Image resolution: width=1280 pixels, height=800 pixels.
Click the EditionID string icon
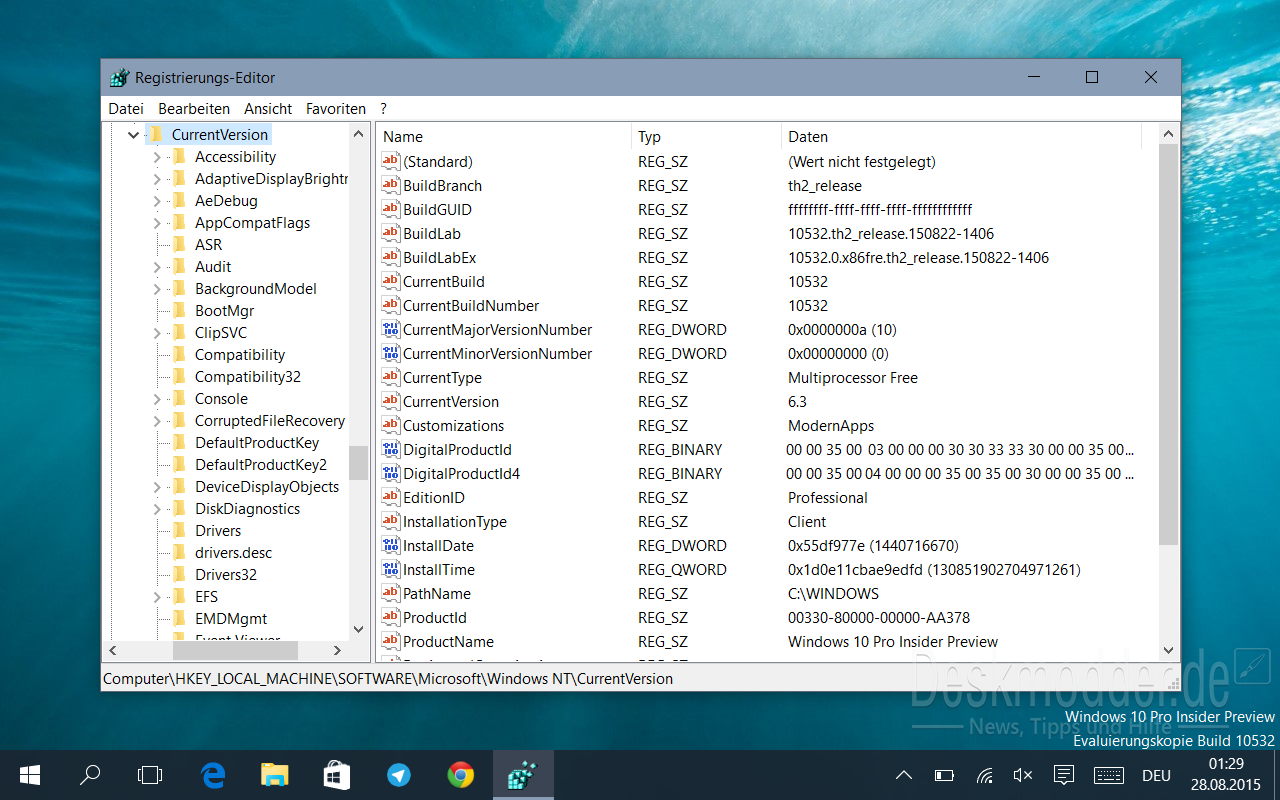[391, 497]
